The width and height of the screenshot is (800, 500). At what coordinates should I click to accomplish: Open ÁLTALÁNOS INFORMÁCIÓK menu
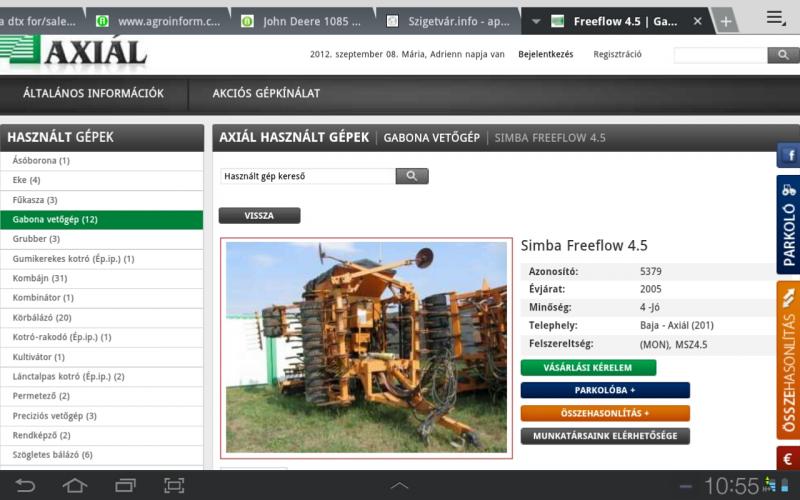click(x=93, y=93)
